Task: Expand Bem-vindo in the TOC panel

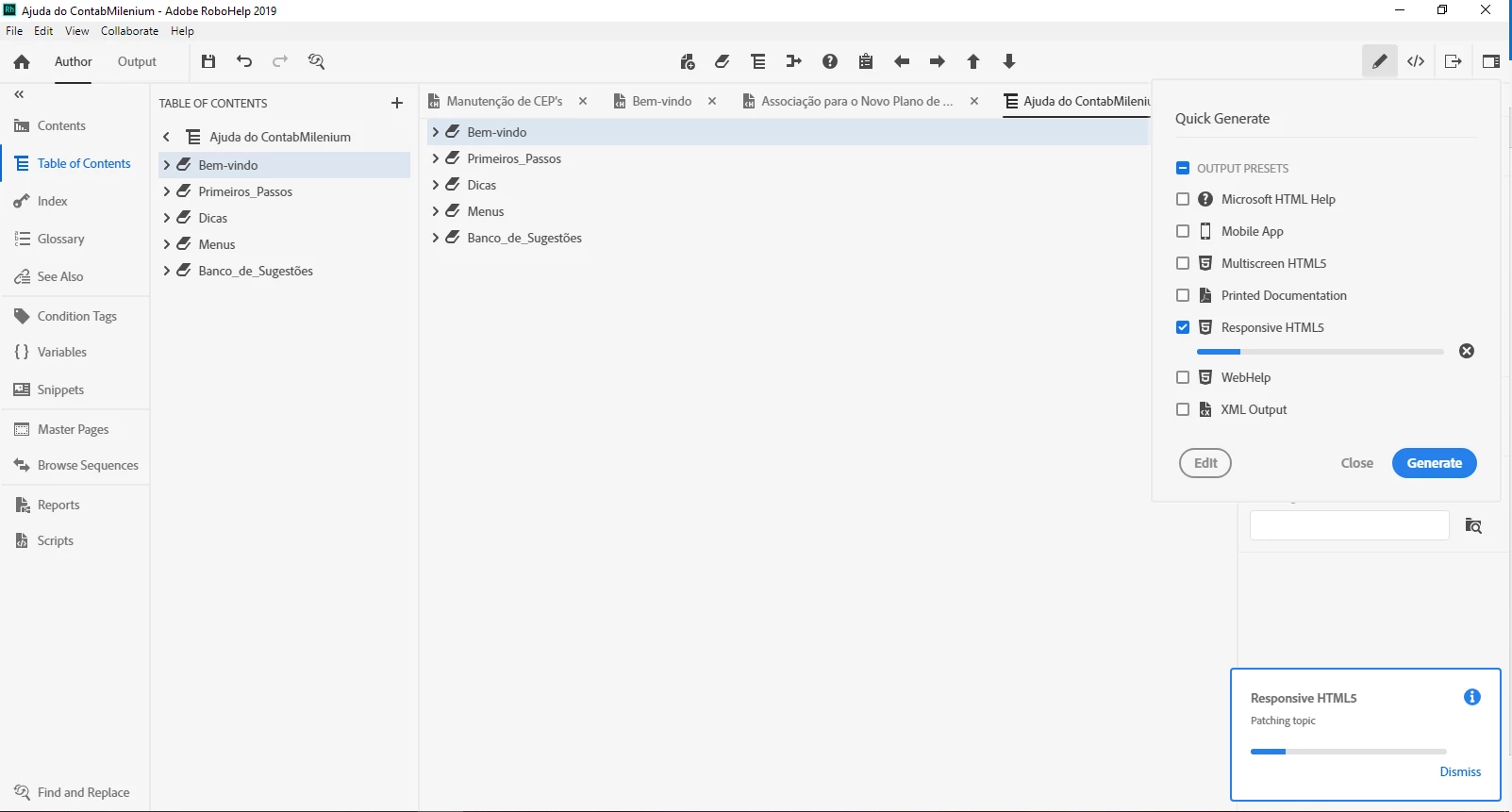Action: (167, 165)
